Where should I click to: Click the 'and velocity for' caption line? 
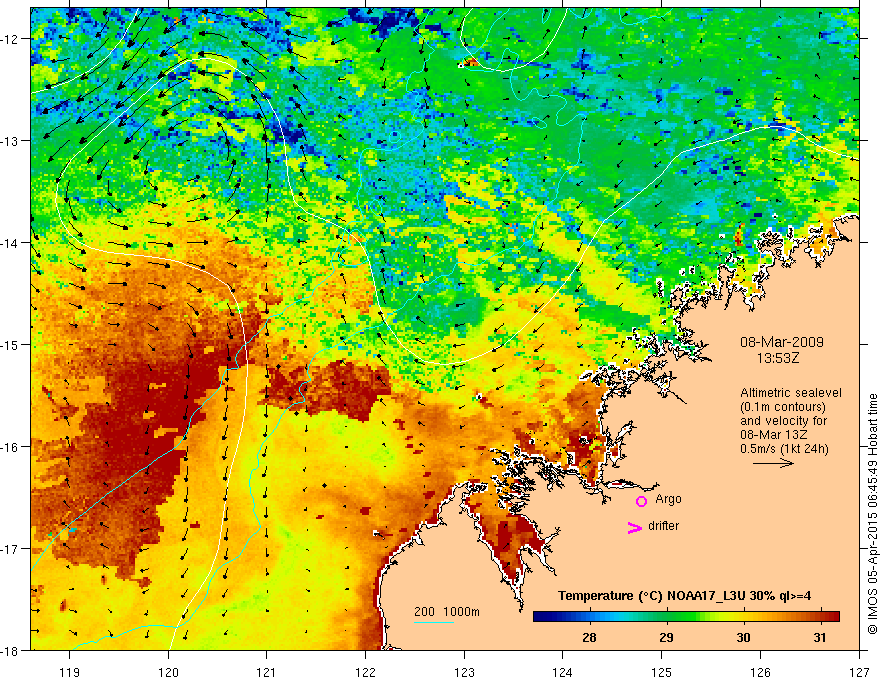coord(783,421)
